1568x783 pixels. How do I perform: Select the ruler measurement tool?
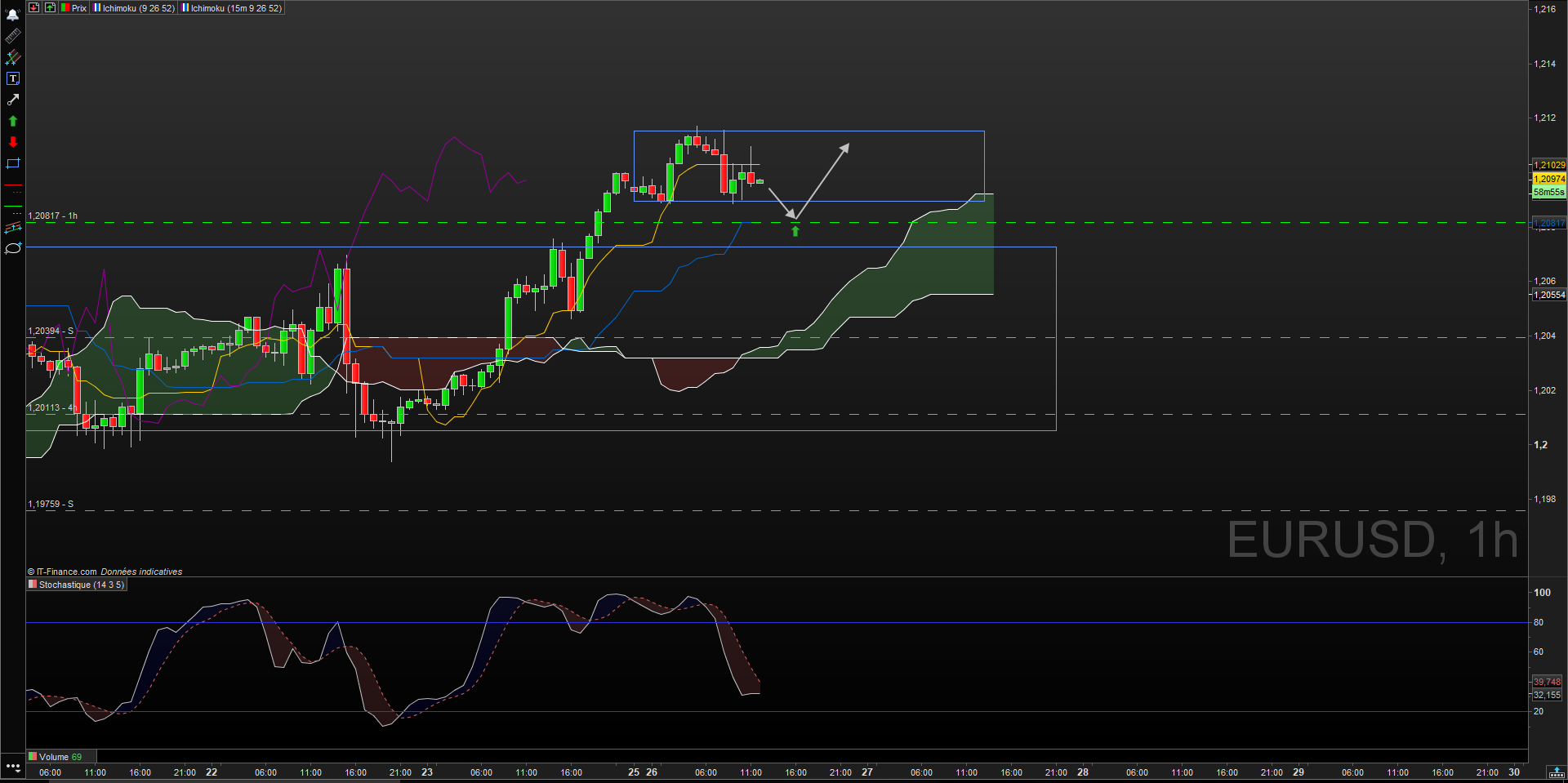point(13,36)
